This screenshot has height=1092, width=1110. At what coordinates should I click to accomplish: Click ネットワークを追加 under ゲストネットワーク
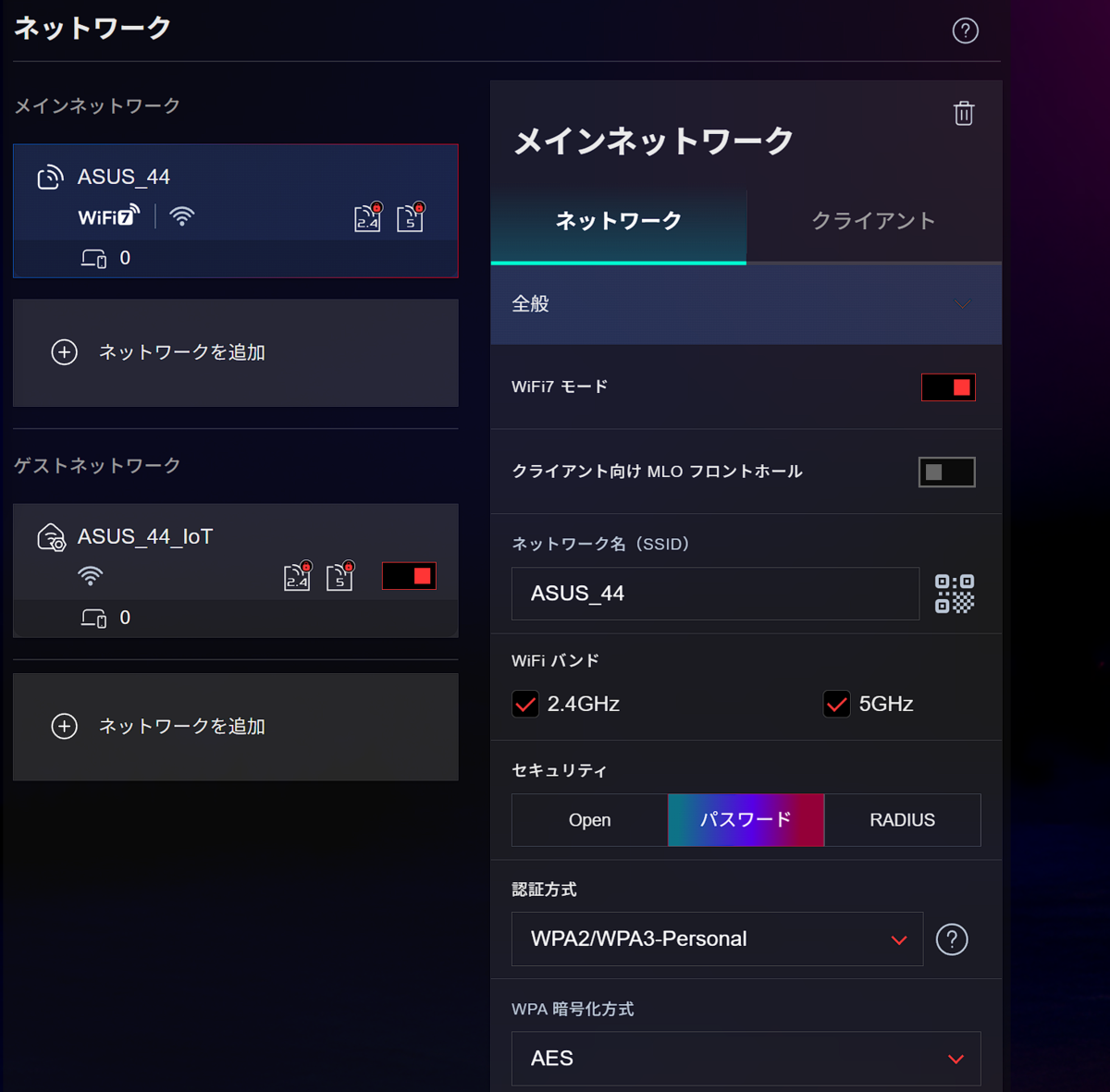236,727
